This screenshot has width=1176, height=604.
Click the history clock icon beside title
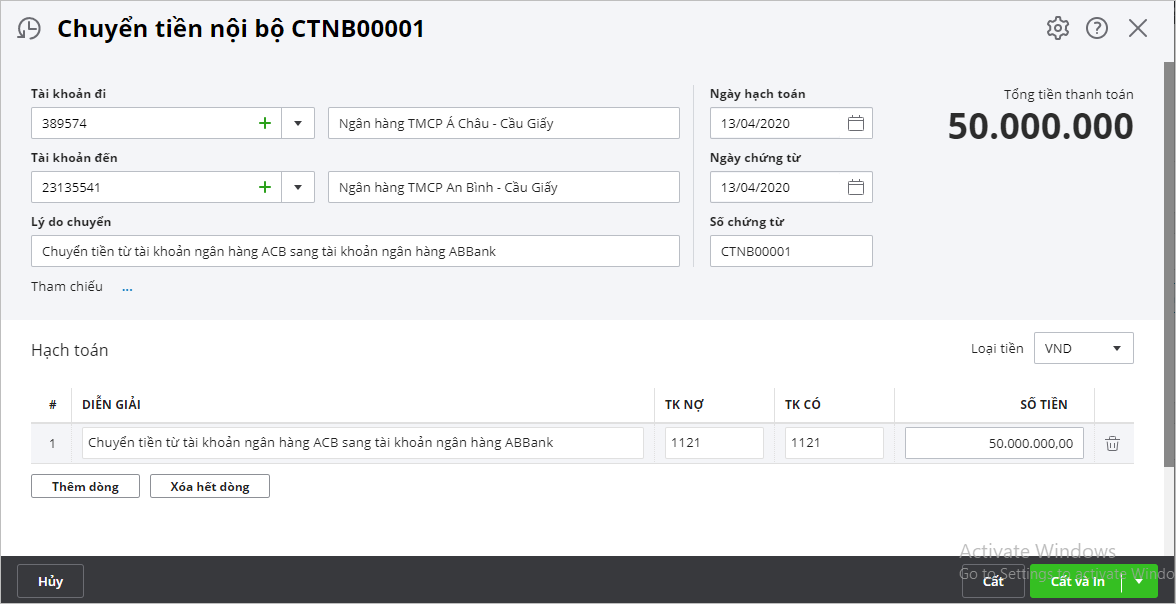(29, 29)
